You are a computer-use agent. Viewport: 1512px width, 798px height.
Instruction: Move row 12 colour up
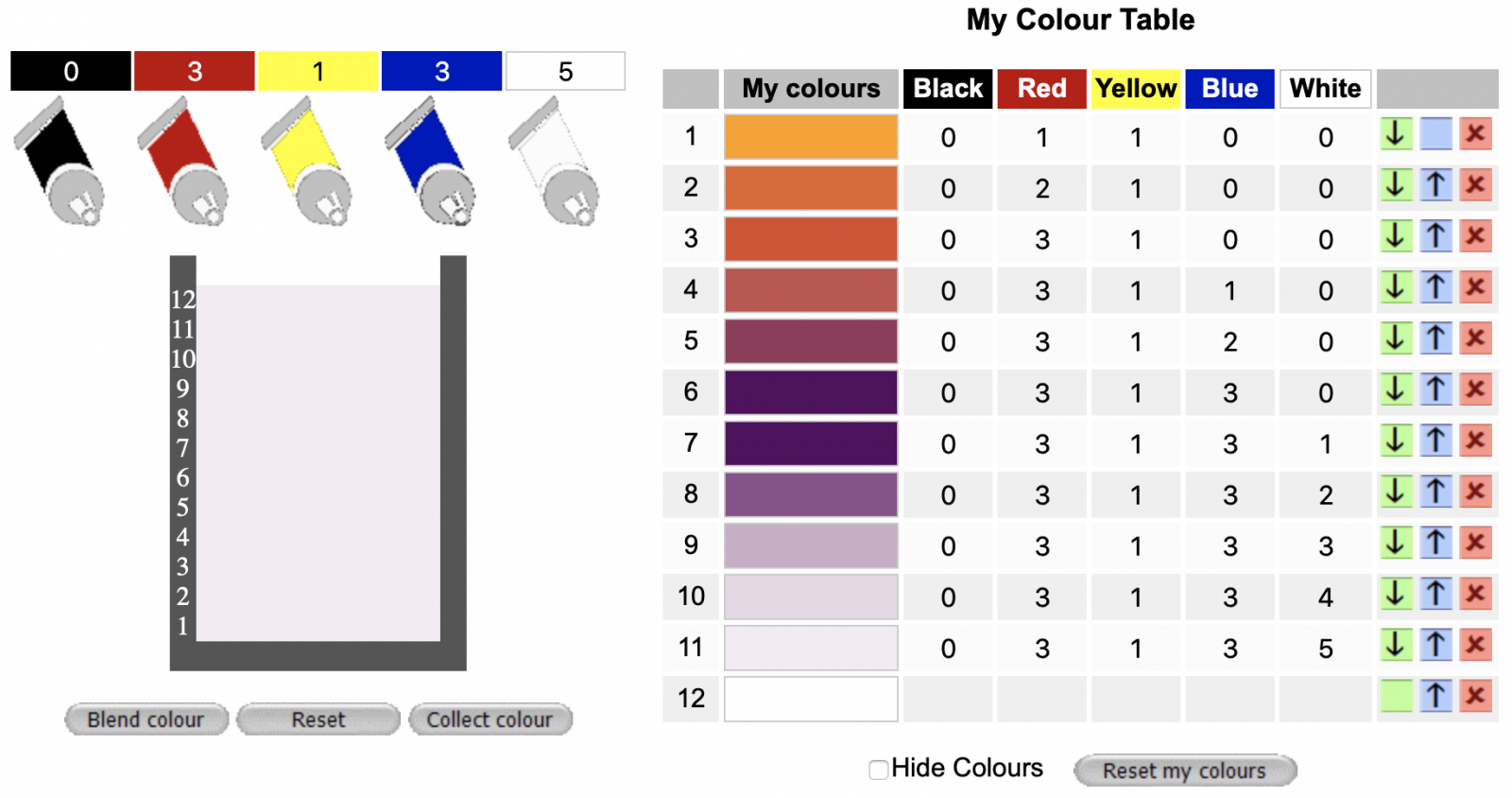(x=1435, y=697)
